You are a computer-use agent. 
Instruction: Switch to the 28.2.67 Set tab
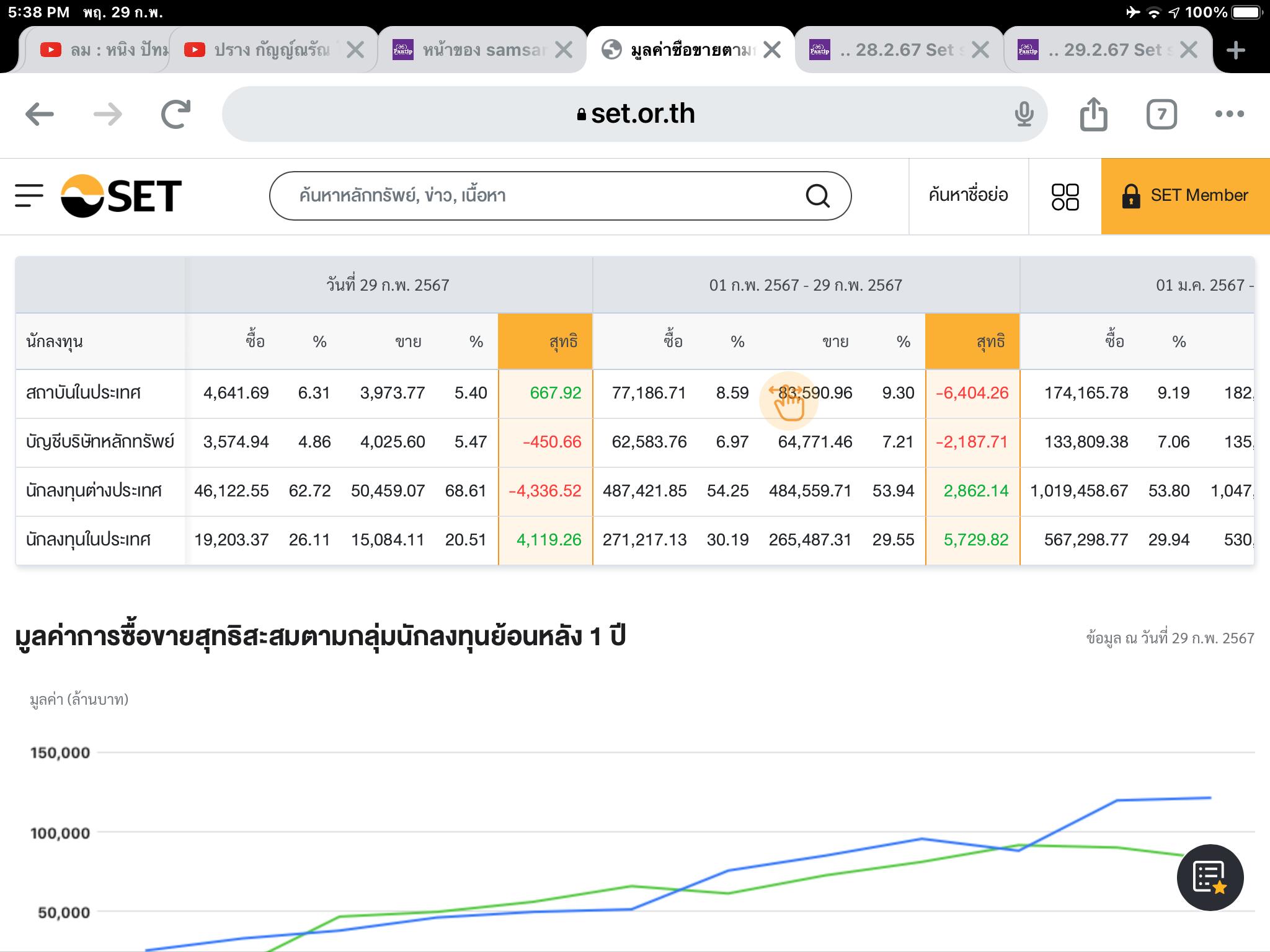pos(893,50)
